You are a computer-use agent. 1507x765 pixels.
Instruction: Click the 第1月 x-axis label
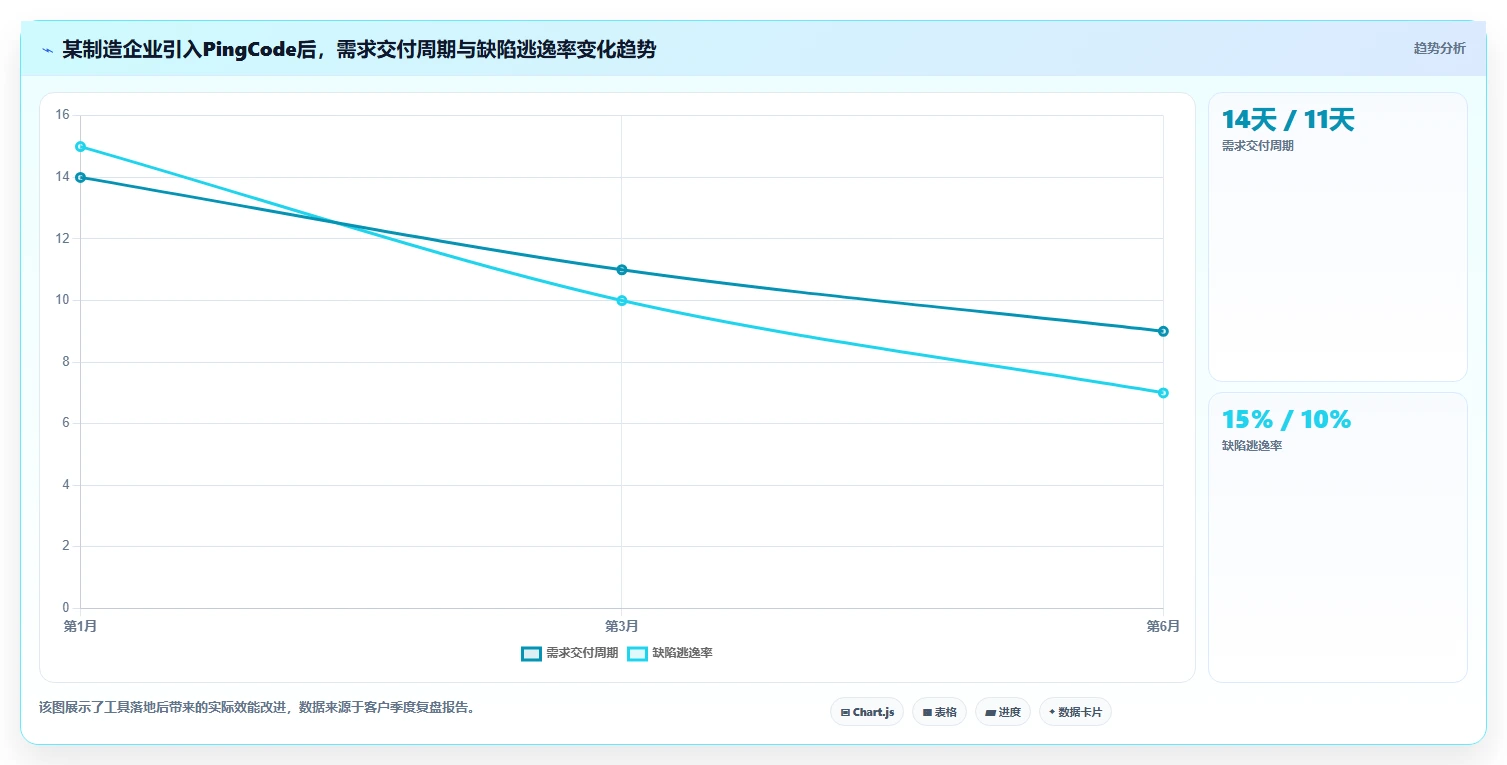coord(80,627)
